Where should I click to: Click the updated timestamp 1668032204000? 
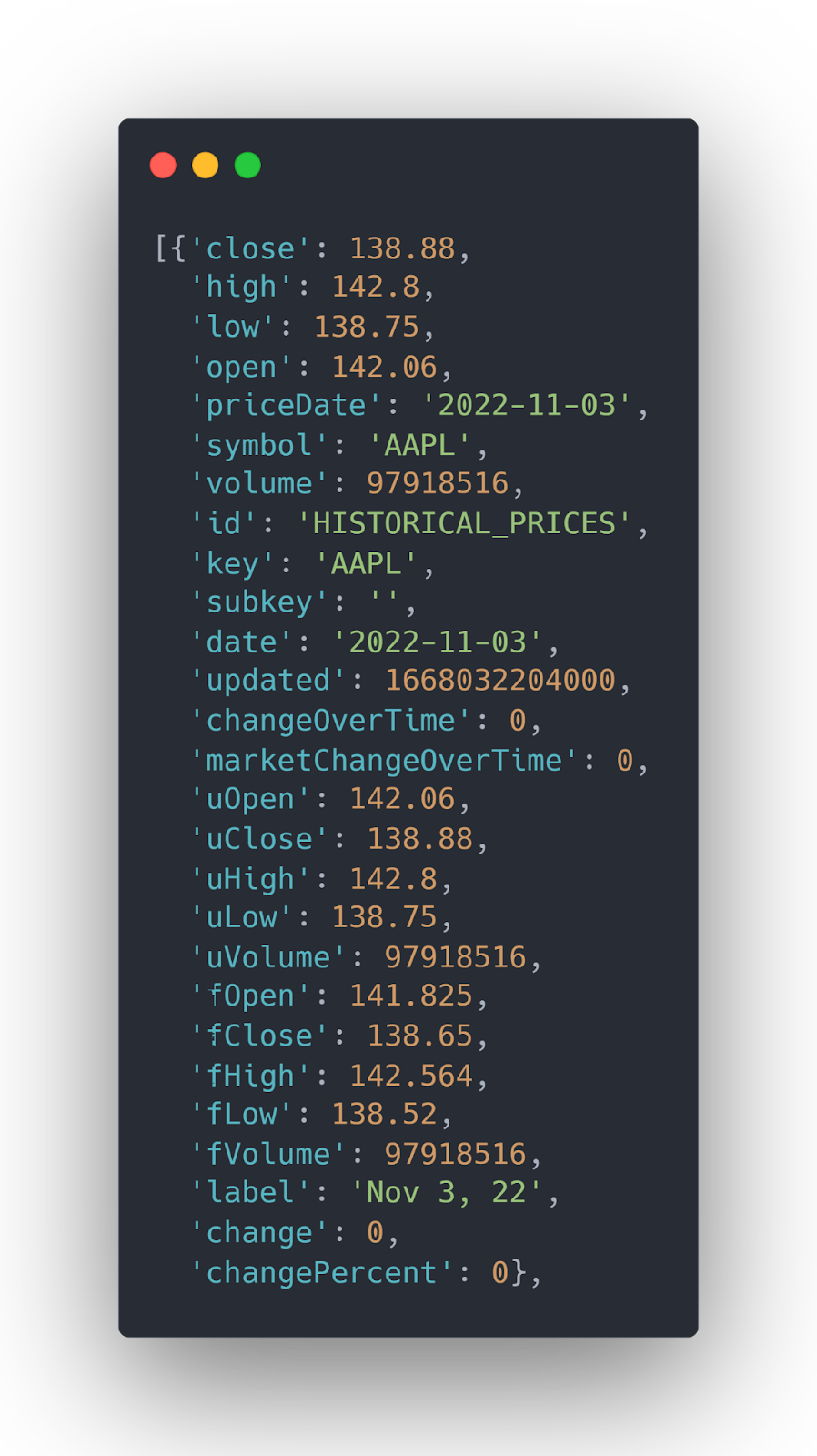coord(500,681)
